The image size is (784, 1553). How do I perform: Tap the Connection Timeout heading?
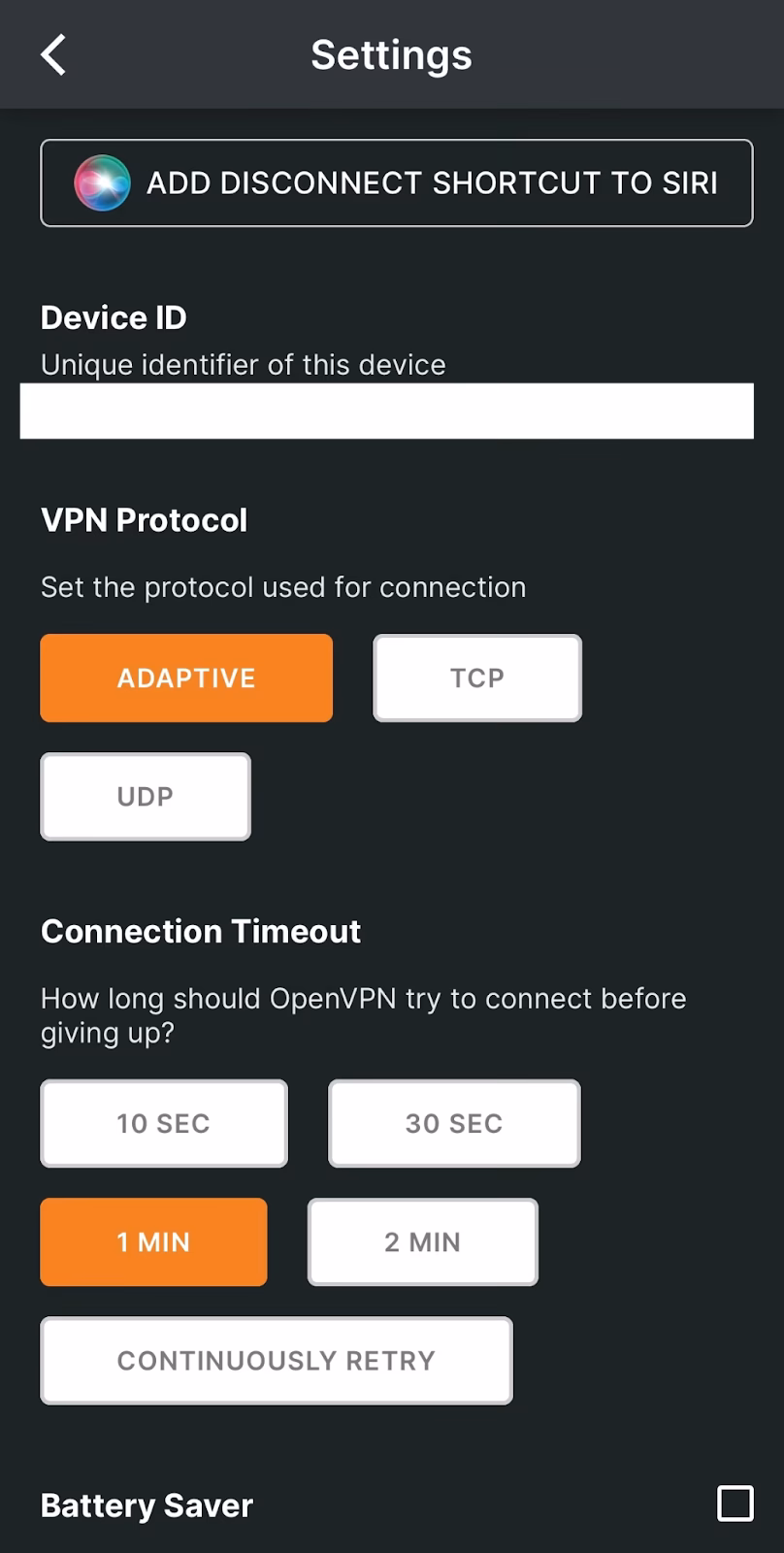click(x=200, y=931)
